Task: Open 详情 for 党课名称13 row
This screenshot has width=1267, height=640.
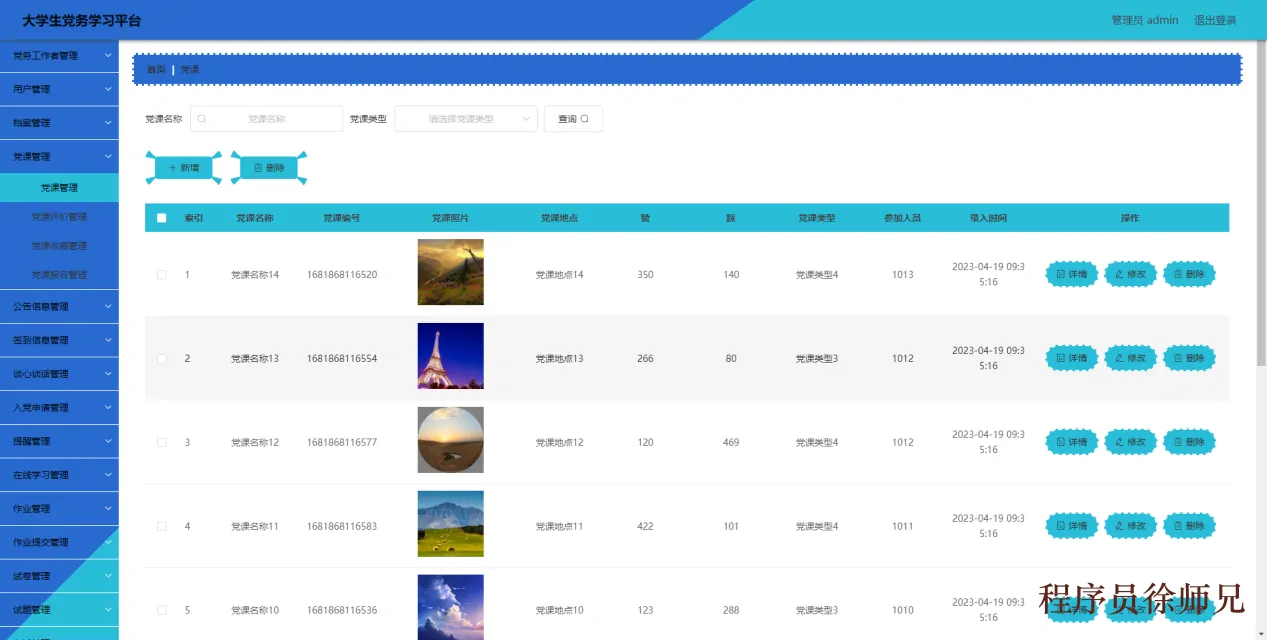Action: pyautogui.click(x=1072, y=358)
